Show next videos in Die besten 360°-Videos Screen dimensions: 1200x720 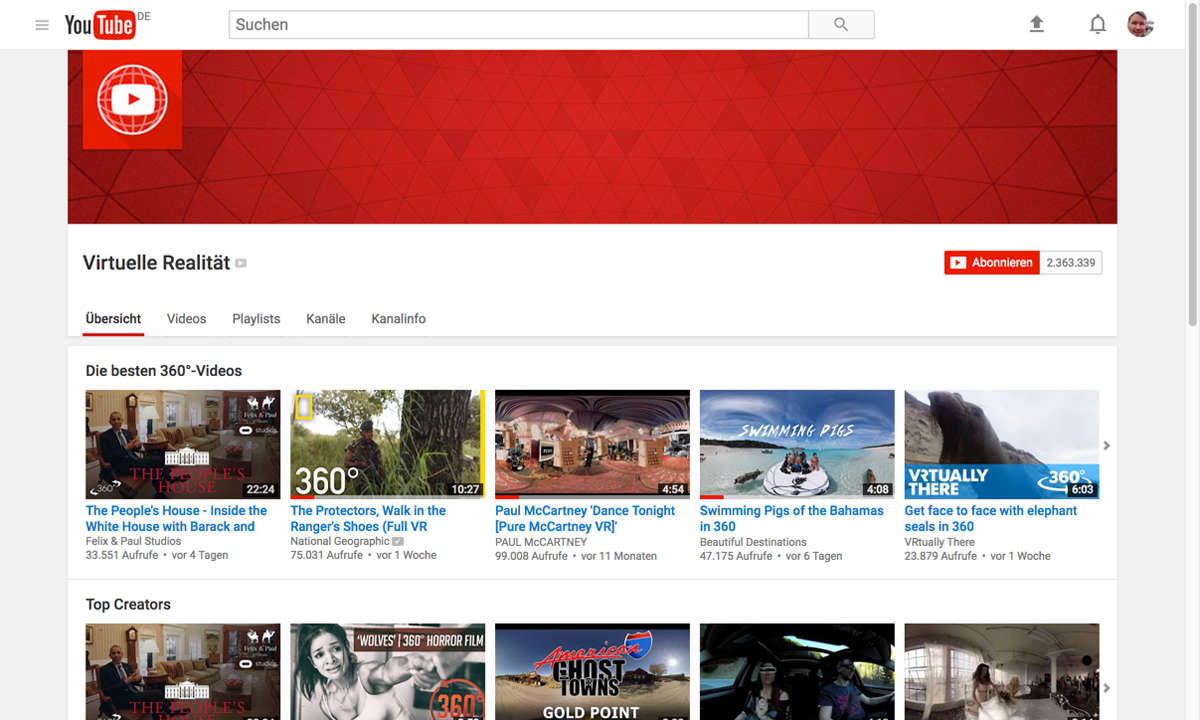1106,445
